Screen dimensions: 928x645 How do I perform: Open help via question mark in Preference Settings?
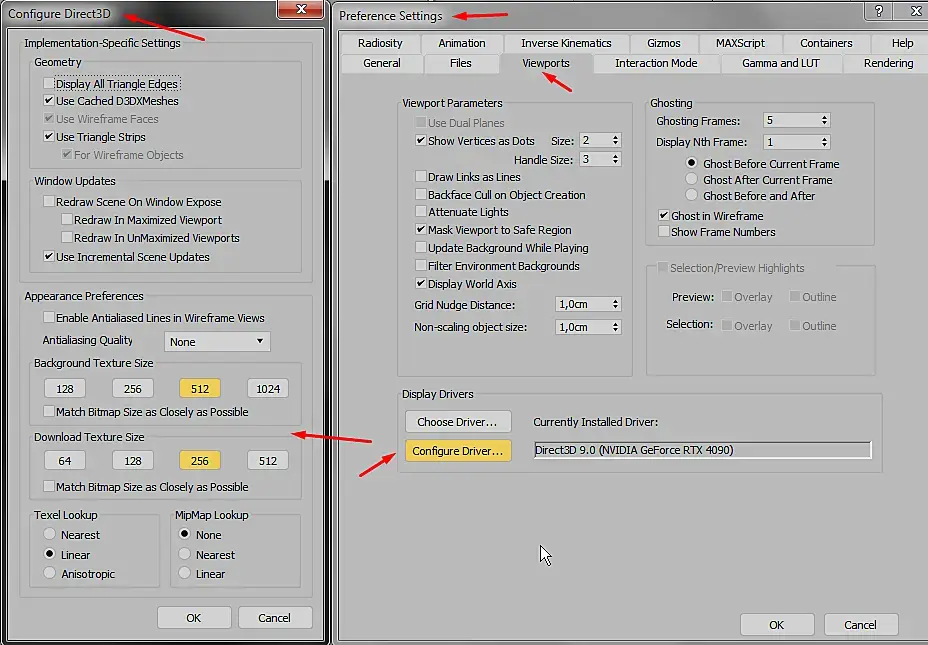[879, 11]
